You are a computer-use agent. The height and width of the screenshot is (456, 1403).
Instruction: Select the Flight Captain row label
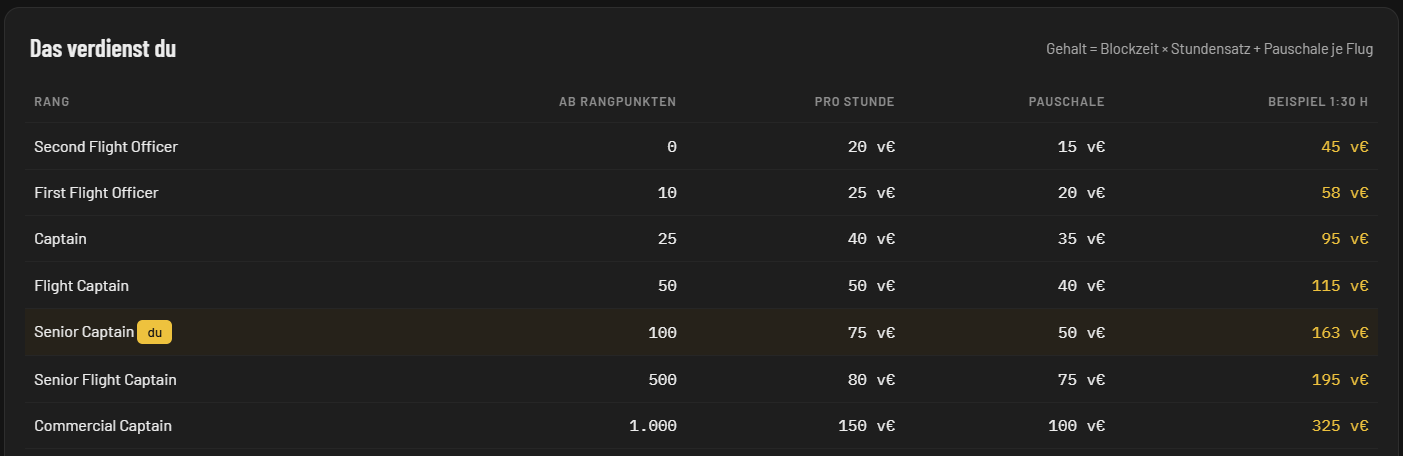81,286
